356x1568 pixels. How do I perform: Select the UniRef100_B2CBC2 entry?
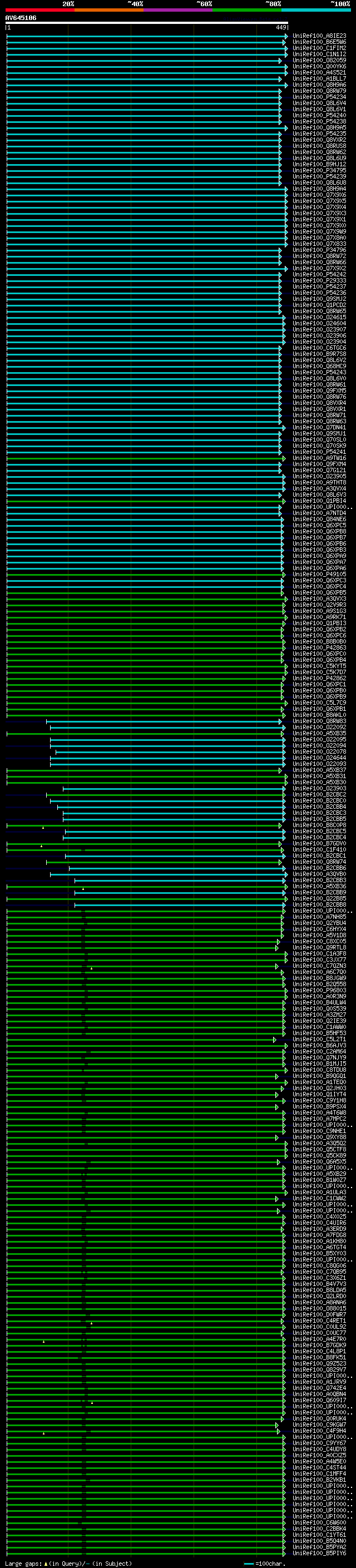click(x=319, y=794)
